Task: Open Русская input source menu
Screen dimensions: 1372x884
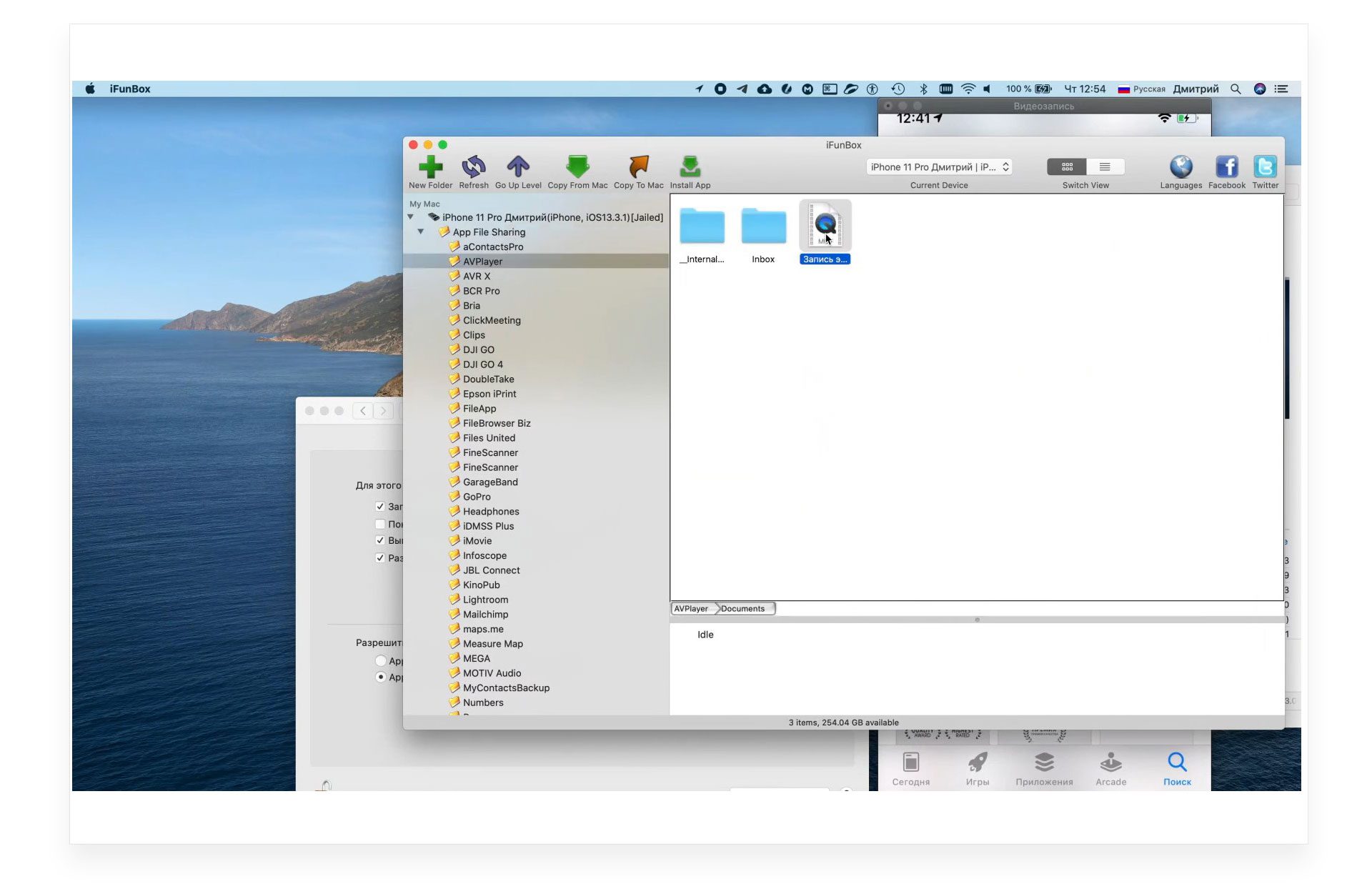Action: point(1141,89)
